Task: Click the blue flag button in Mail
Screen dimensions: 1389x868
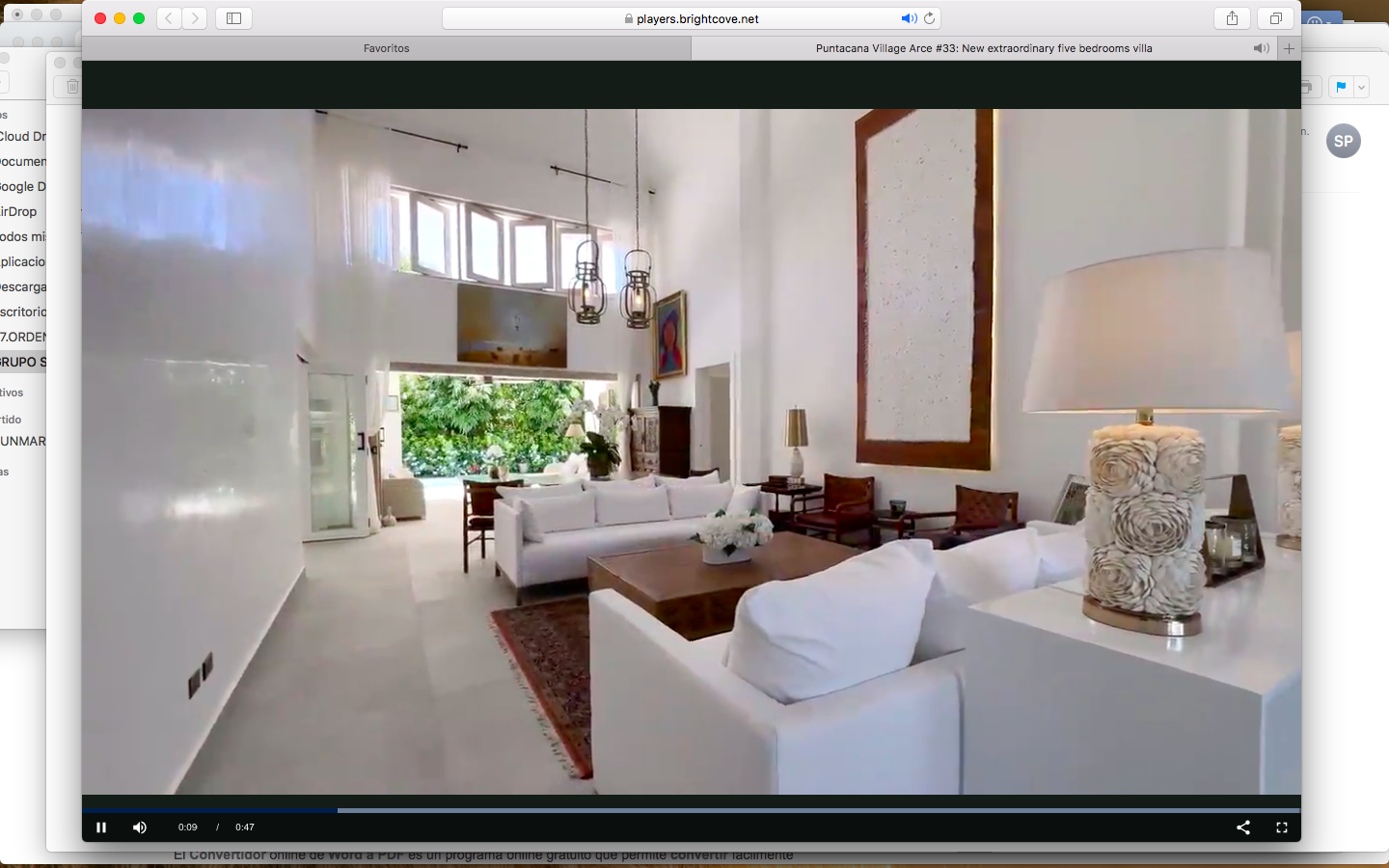Action: point(1341,87)
